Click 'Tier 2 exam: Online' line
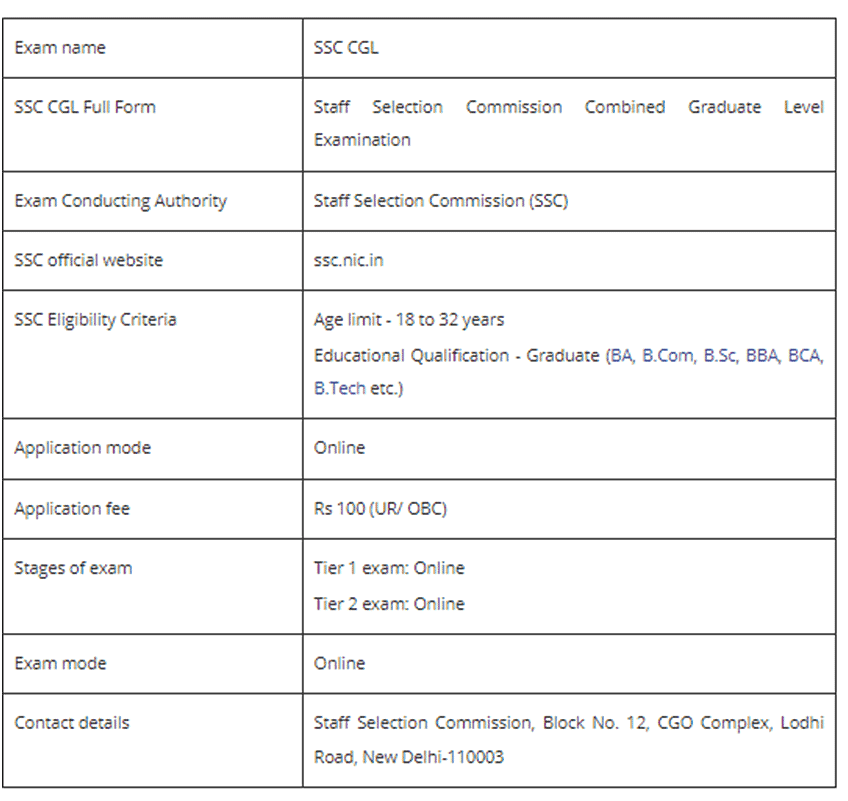This screenshot has width=848, height=801. pyautogui.click(x=389, y=604)
